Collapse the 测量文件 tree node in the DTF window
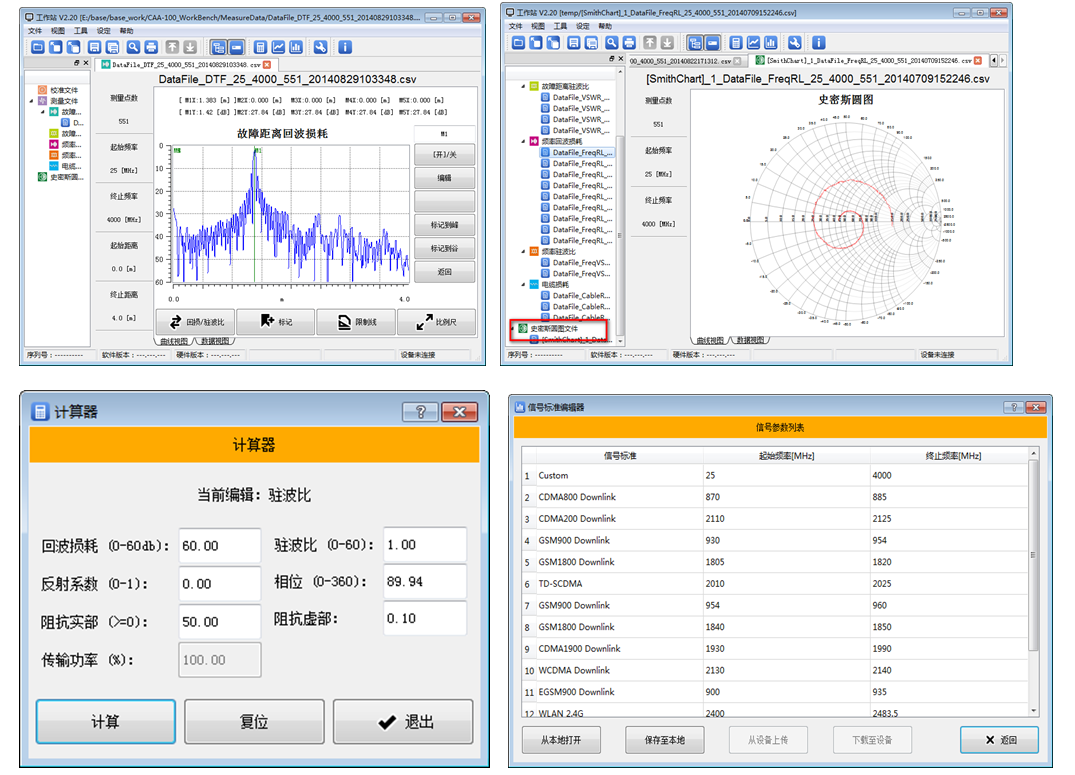The height and width of the screenshot is (775, 1075). pos(32,101)
